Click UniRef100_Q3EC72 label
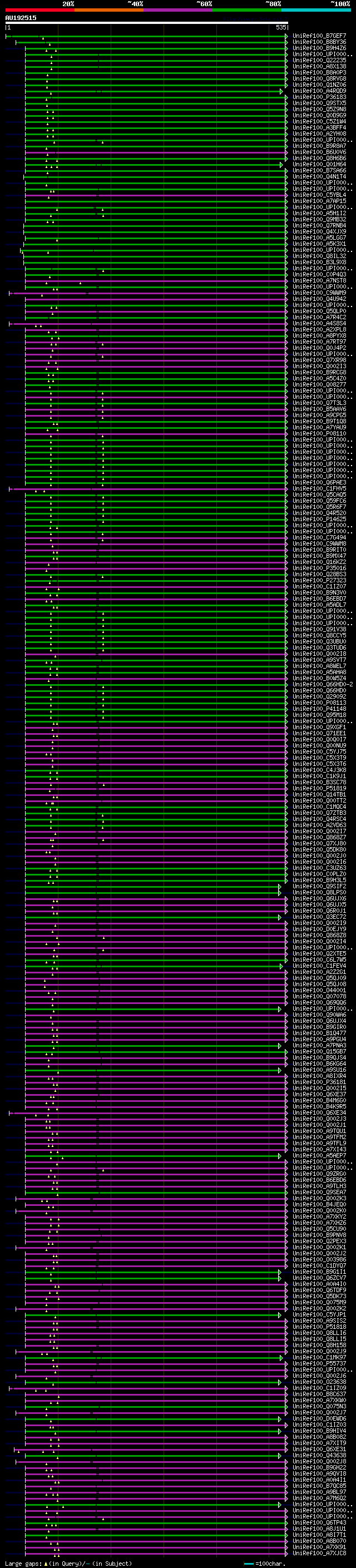 319,917
